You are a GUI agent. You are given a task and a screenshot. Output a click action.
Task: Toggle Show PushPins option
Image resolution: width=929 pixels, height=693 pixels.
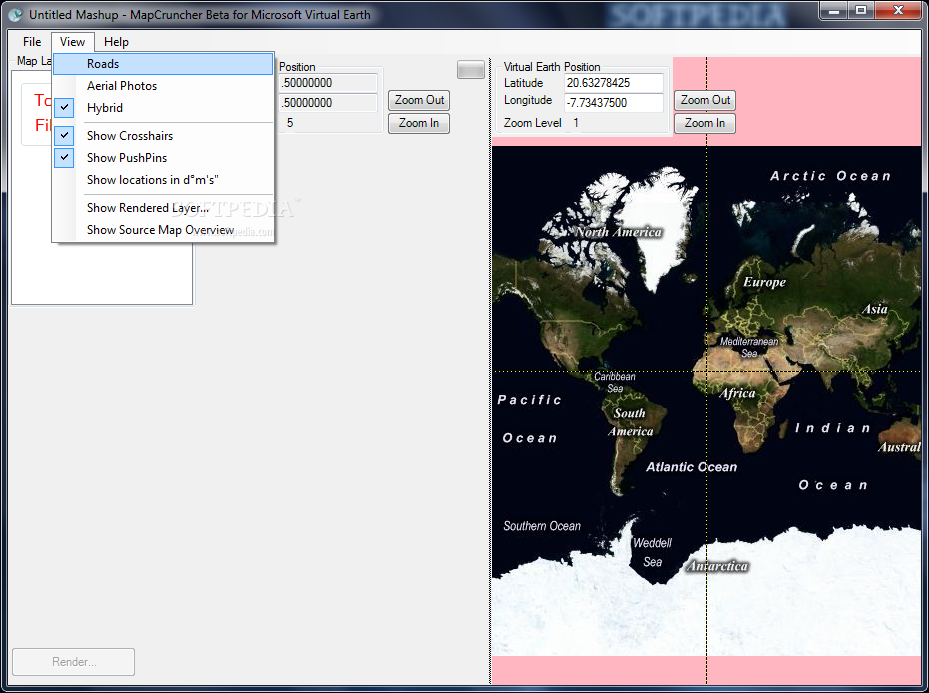(163, 158)
